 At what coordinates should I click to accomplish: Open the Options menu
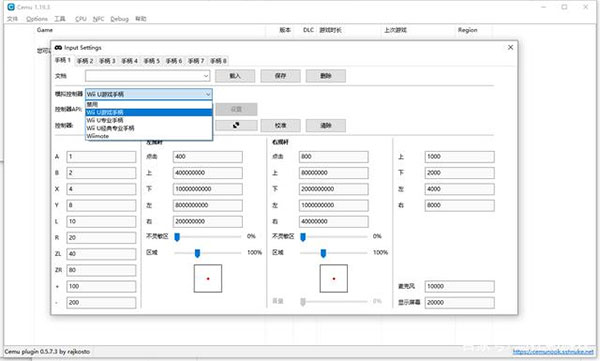click(x=37, y=19)
